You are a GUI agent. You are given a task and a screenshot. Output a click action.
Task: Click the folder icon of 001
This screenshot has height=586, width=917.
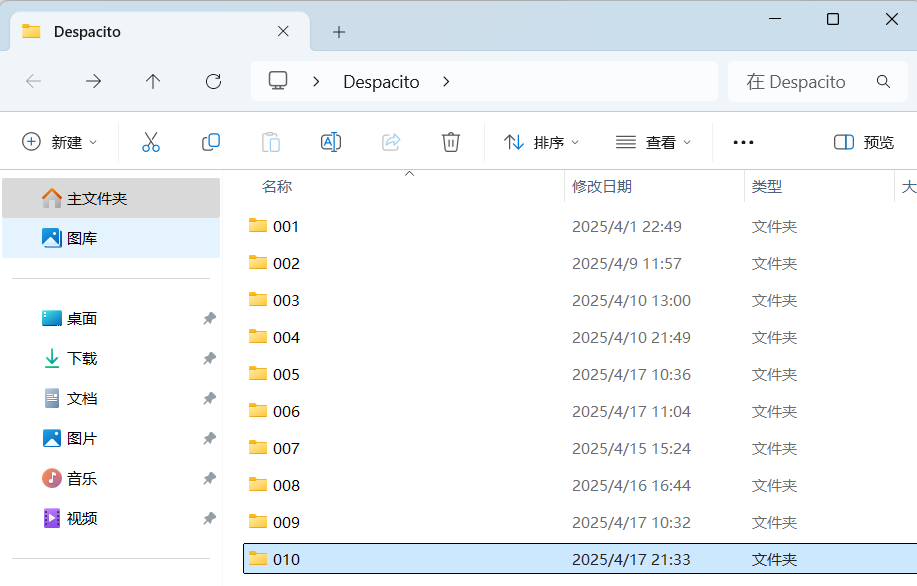(258, 226)
